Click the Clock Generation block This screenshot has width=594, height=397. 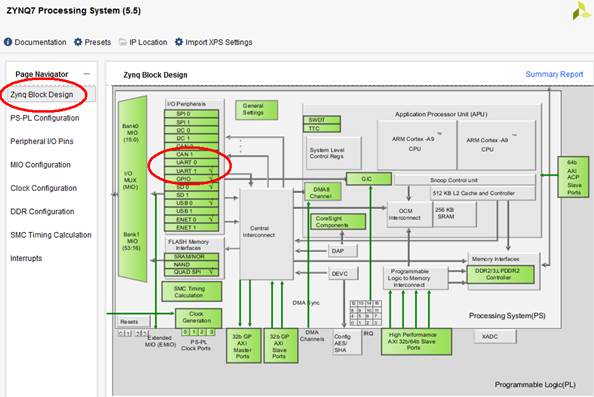(x=198, y=318)
